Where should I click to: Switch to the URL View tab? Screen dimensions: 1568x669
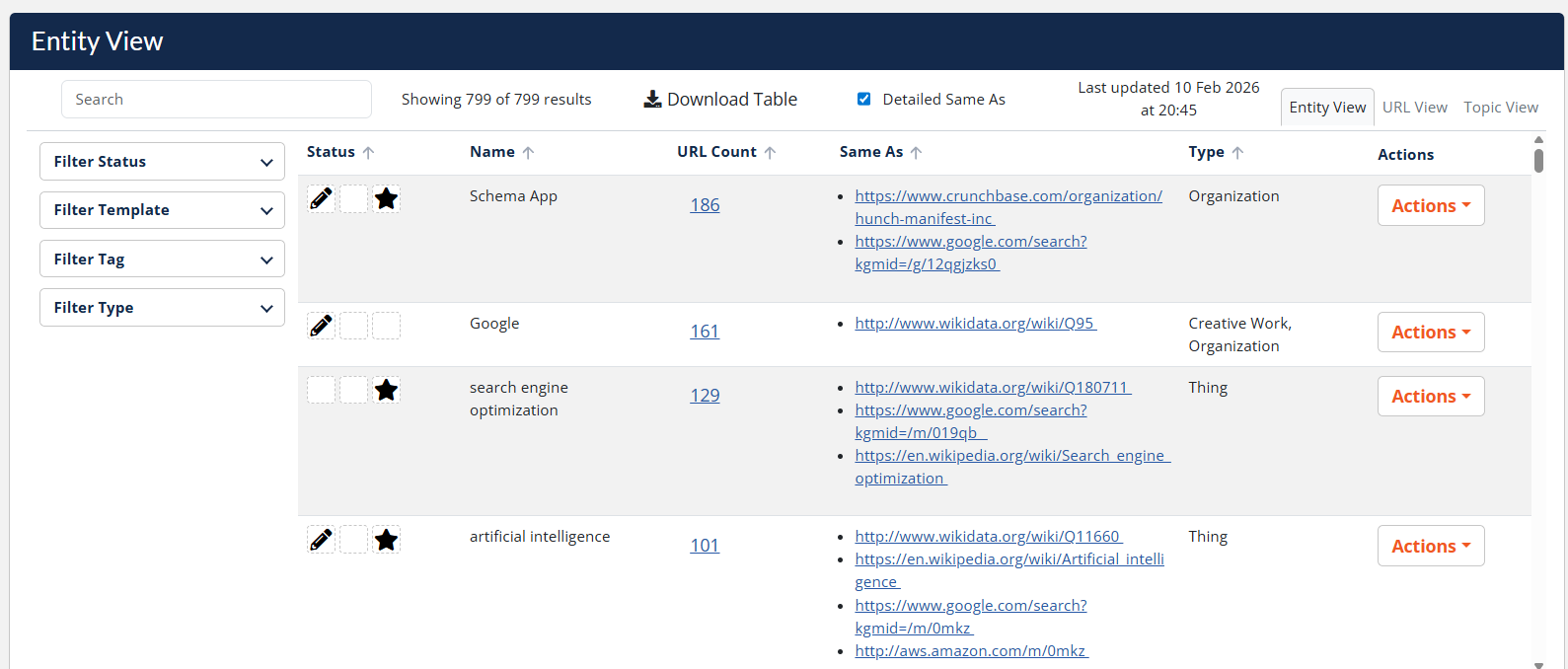(x=1414, y=108)
